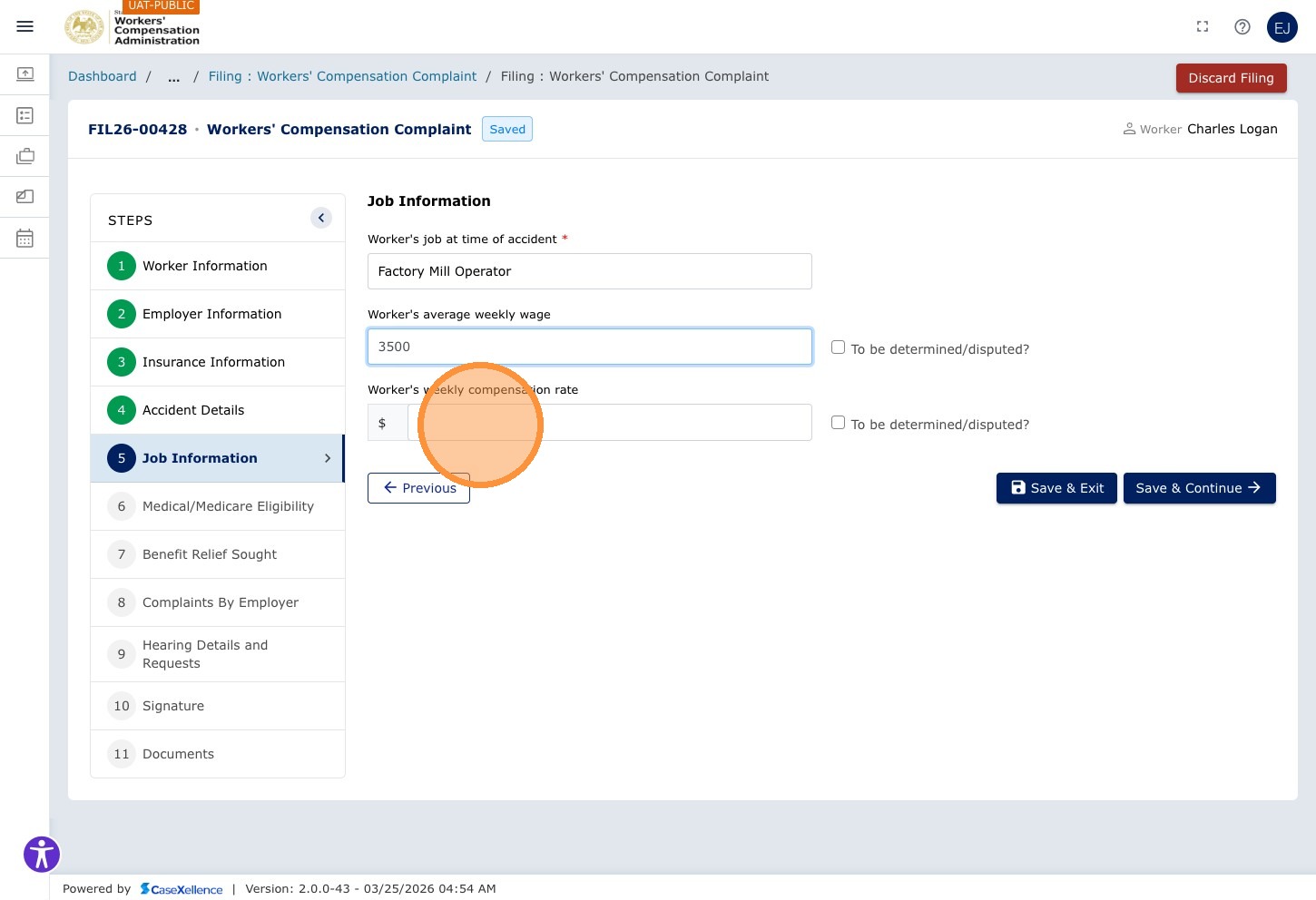This screenshot has height=900, width=1316.
Task: Open Medical/Medicare Eligibility step
Action: point(218,506)
